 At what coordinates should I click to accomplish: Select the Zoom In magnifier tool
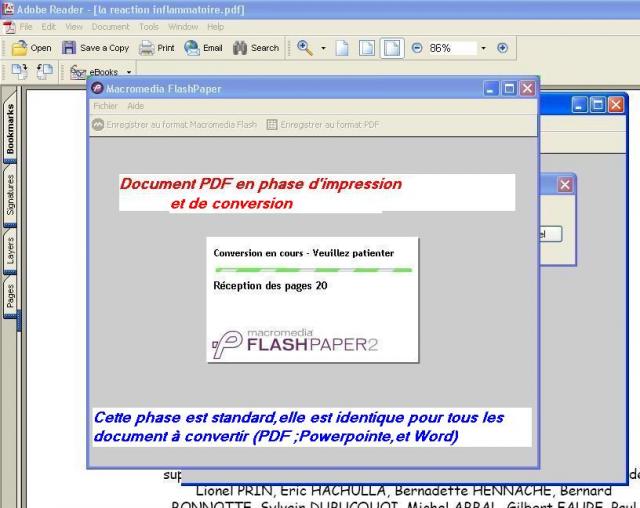pos(304,48)
